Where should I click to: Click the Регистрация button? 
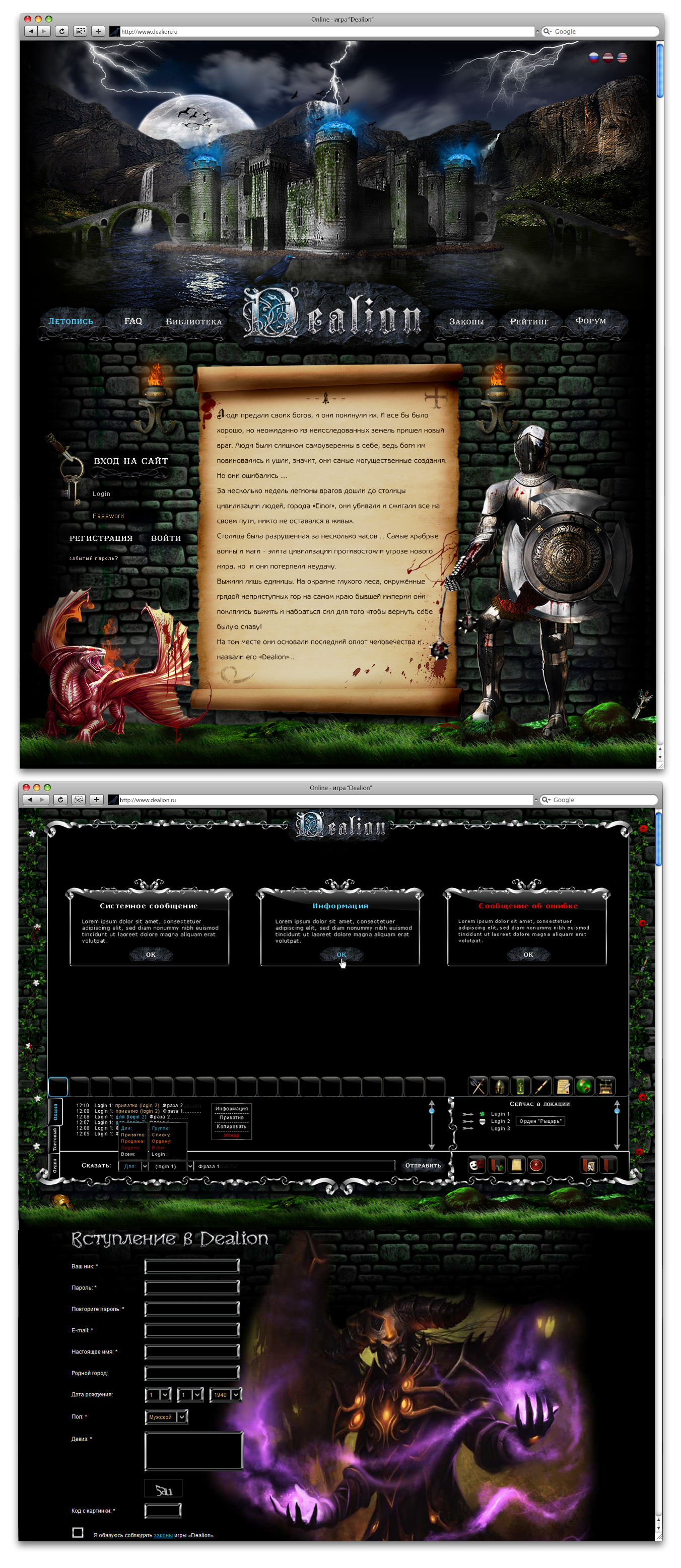pos(101,538)
